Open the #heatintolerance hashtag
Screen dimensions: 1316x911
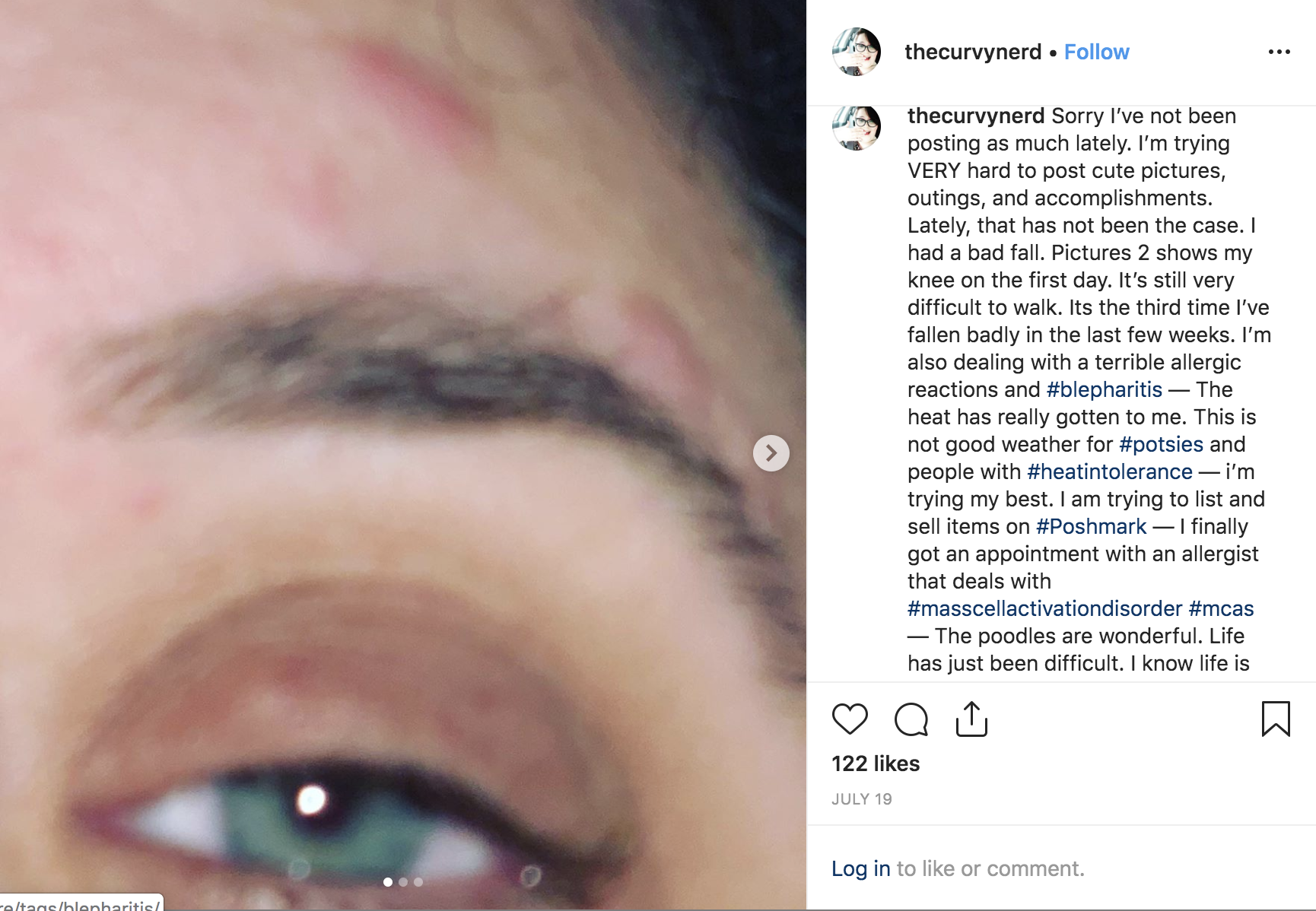pyautogui.click(x=1110, y=471)
